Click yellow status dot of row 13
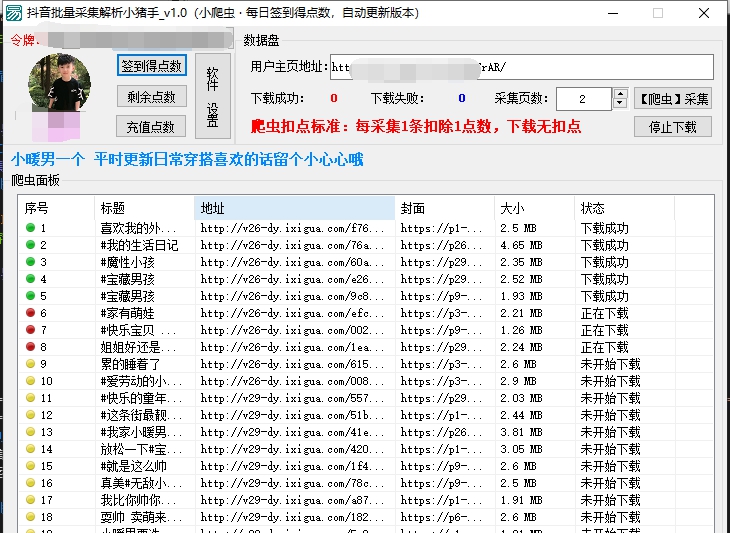This screenshot has height=533, width=730. 31,432
